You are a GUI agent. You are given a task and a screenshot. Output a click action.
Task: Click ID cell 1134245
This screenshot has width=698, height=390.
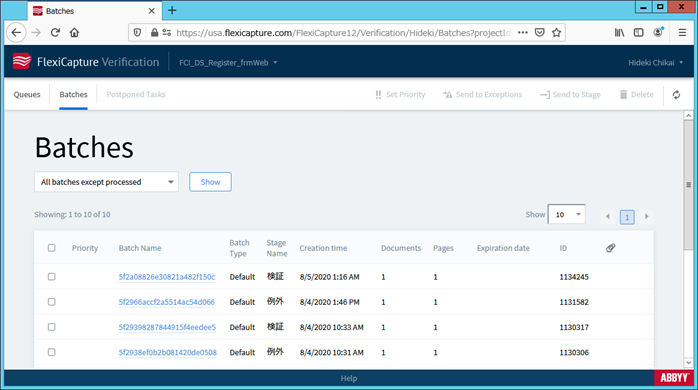(x=574, y=277)
